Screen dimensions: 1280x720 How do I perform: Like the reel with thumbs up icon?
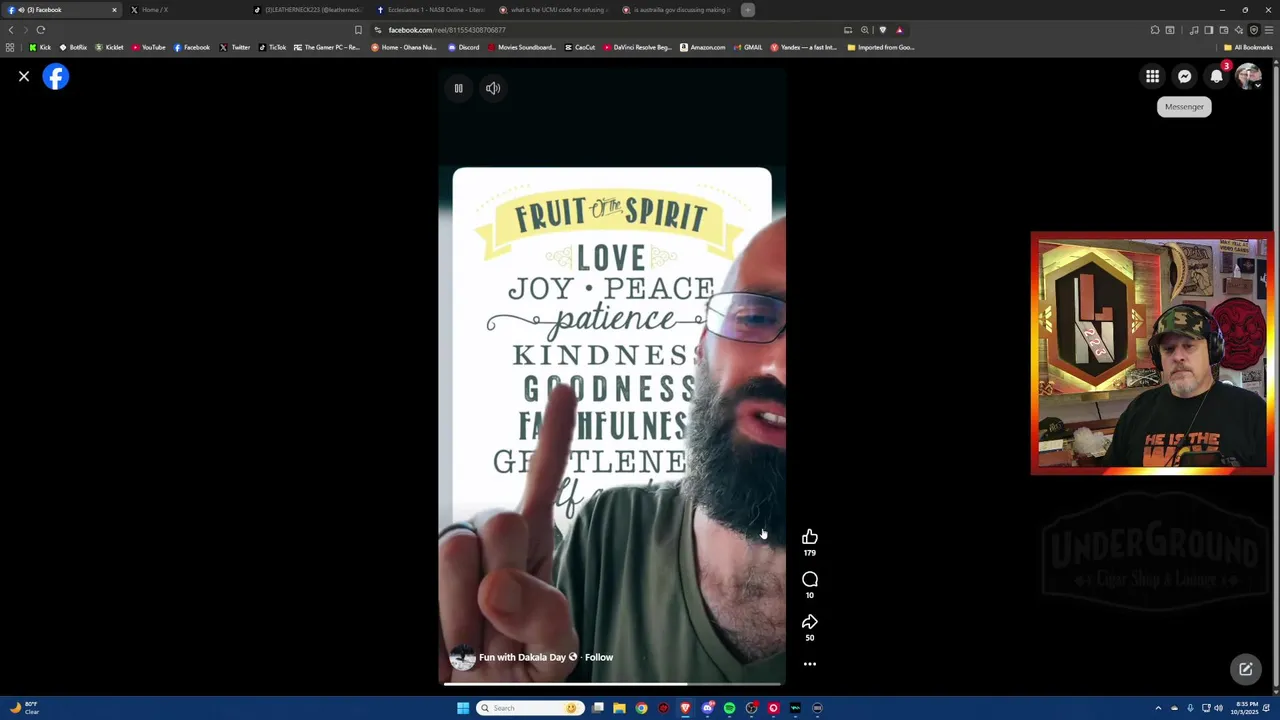pyautogui.click(x=810, y=537)
